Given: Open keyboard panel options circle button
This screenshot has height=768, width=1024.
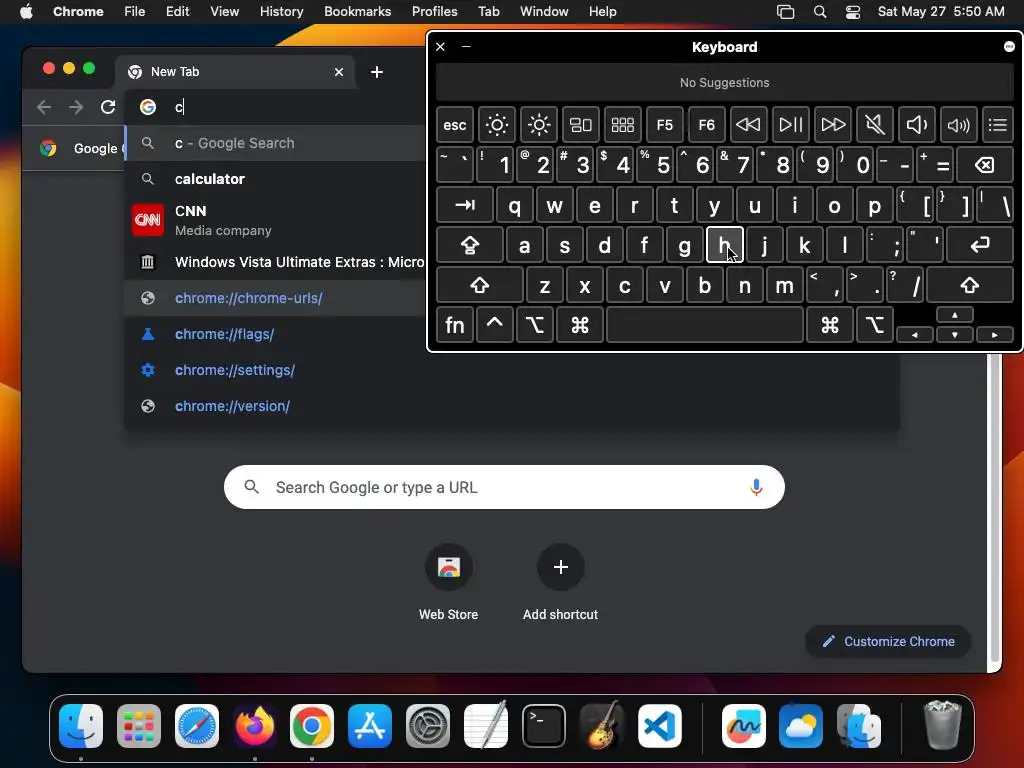Looking at the screenshot, I should (x=1009, y=46).
